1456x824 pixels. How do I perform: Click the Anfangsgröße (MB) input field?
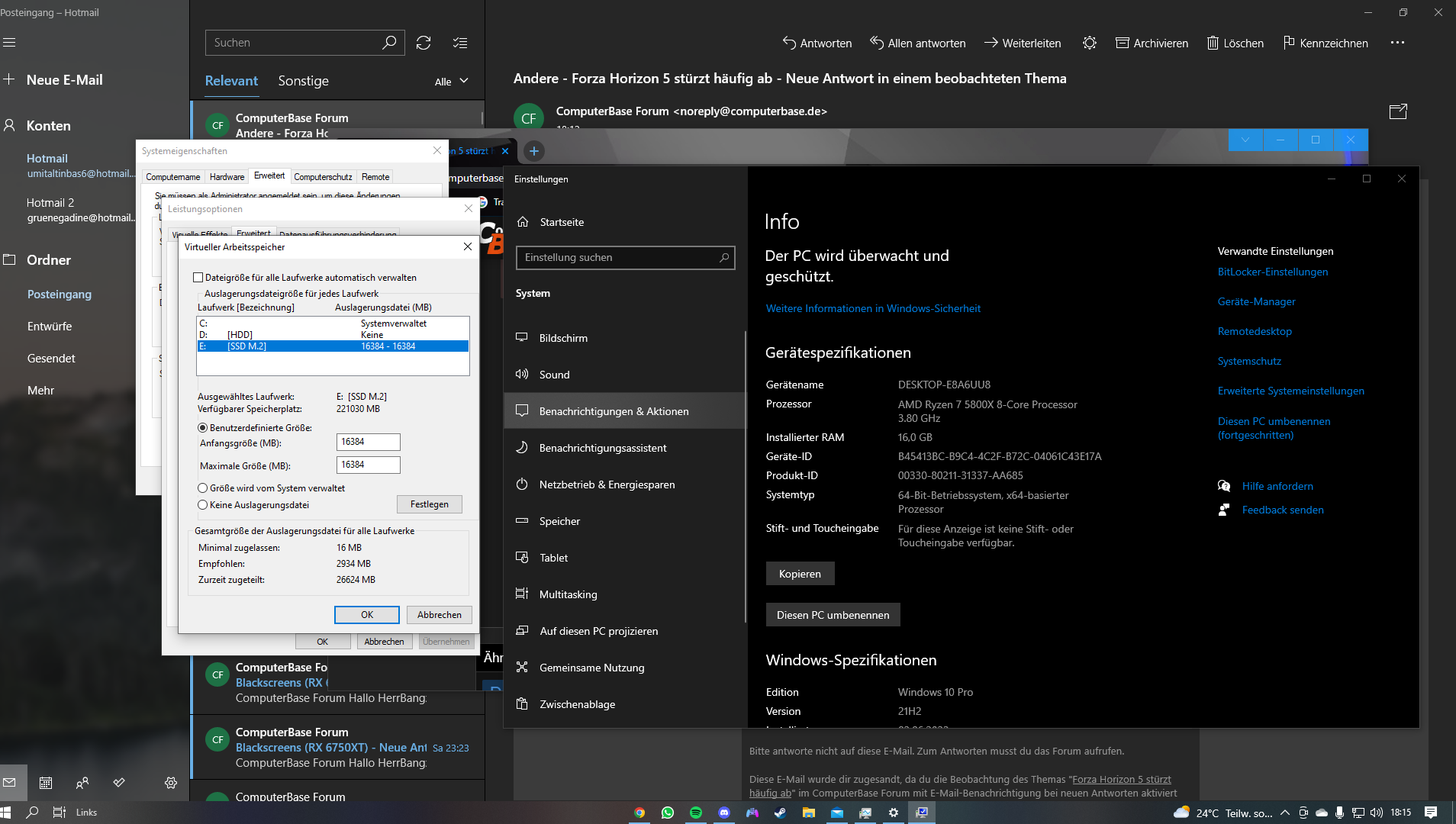click(369, 442)
